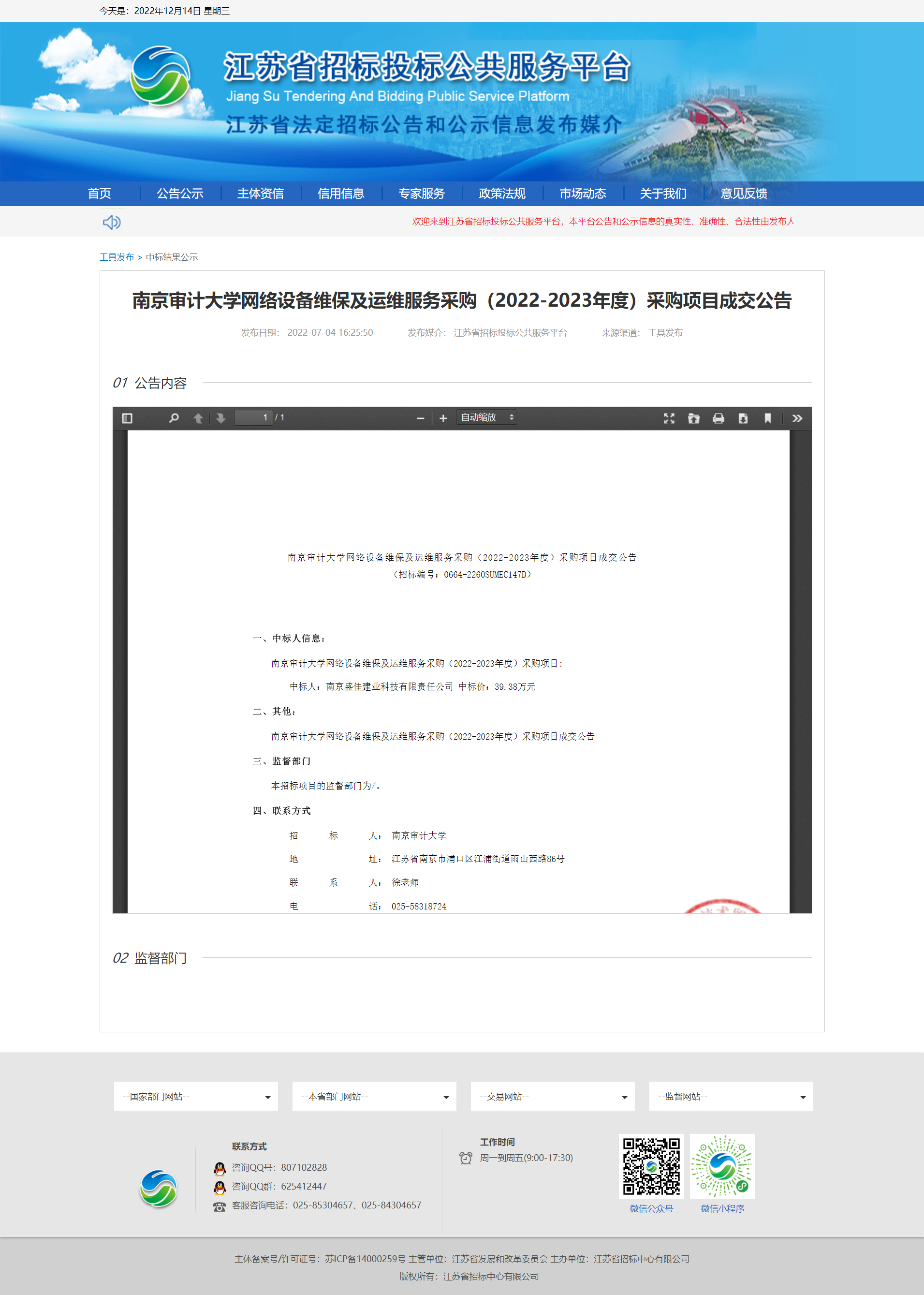The width and height of the screenshot is (924, 1295).
Task: Click the red scrolling welcome notice
Action: [x=602, y=222]
